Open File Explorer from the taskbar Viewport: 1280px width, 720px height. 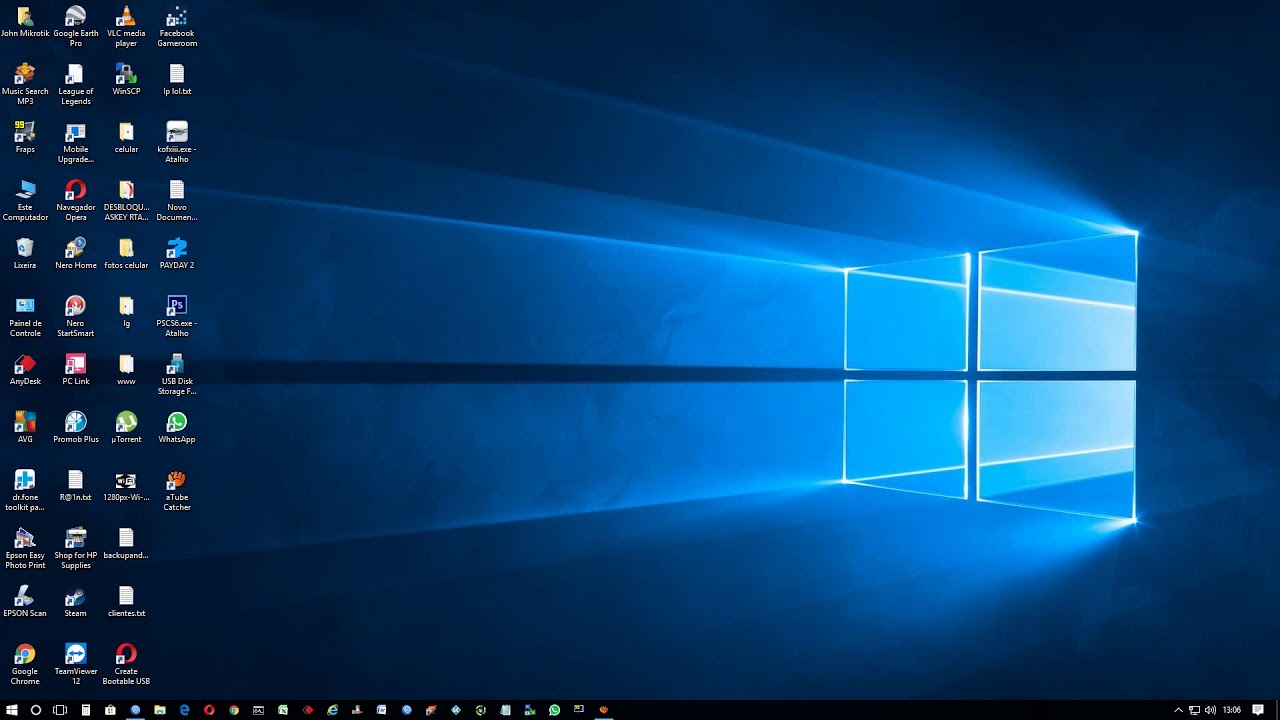click(160, 710)
